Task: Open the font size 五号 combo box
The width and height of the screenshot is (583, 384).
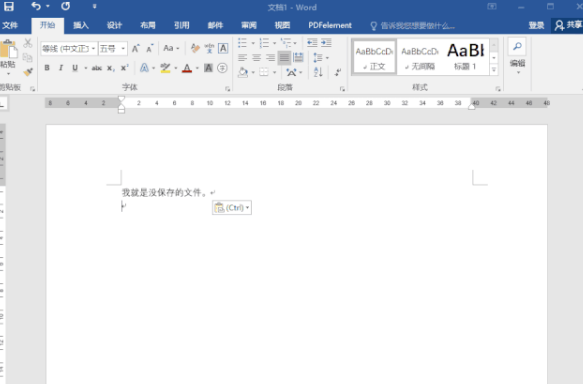Action: [x=113, y=48]
